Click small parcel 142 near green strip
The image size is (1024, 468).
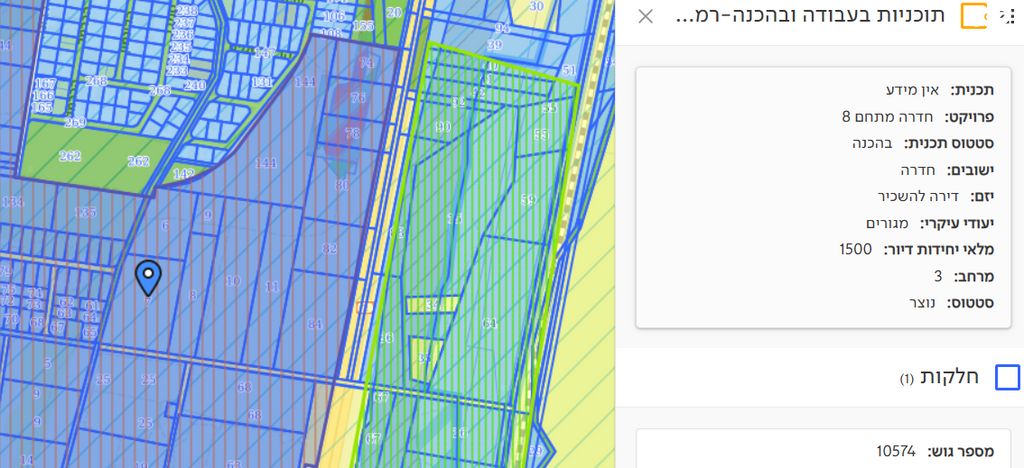coord(183,174)
